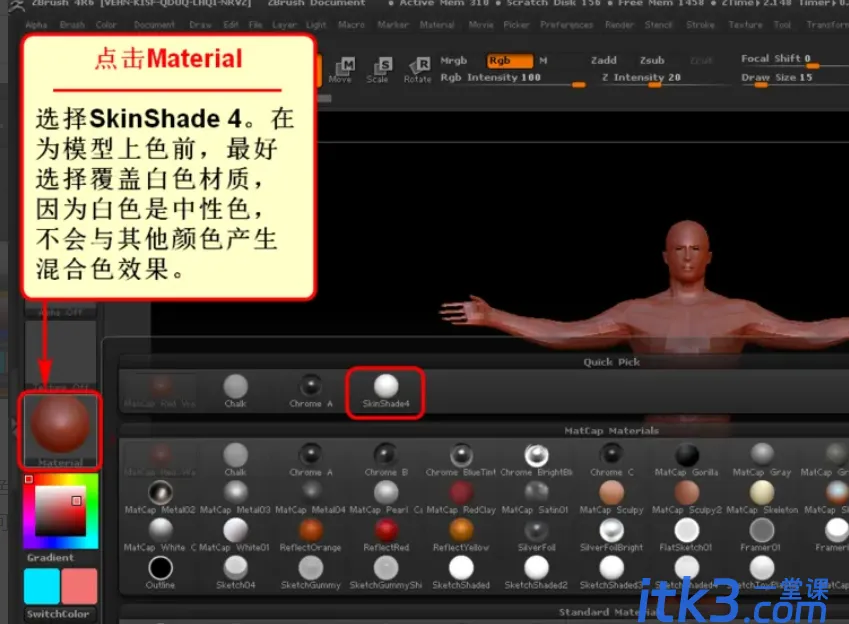
Task: Select Chrome A in the MatCap Materials list
Action: (311, 460)
